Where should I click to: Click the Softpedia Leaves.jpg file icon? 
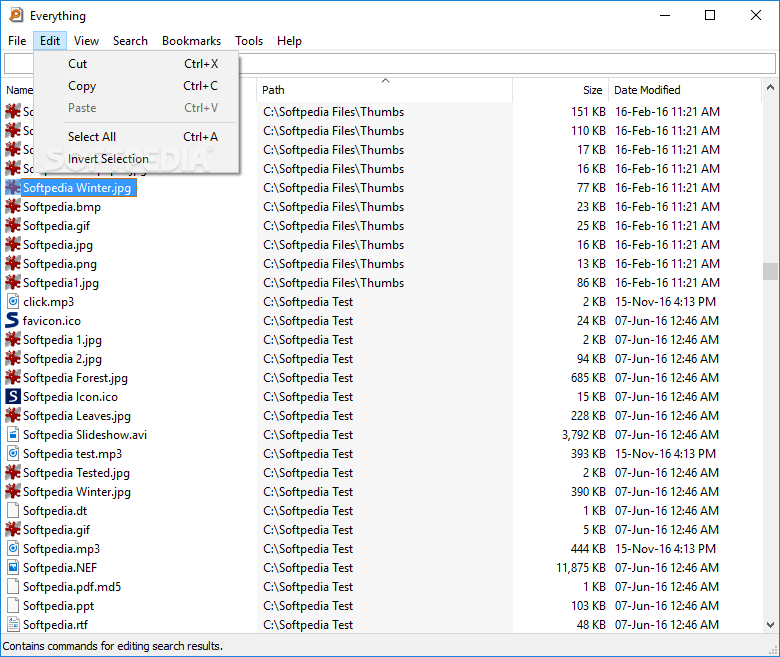[13, 416]
